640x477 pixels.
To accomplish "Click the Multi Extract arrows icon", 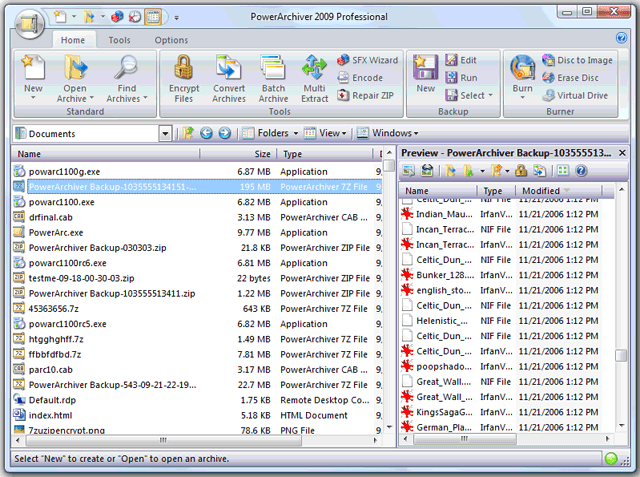I will (x=314, y=67).
